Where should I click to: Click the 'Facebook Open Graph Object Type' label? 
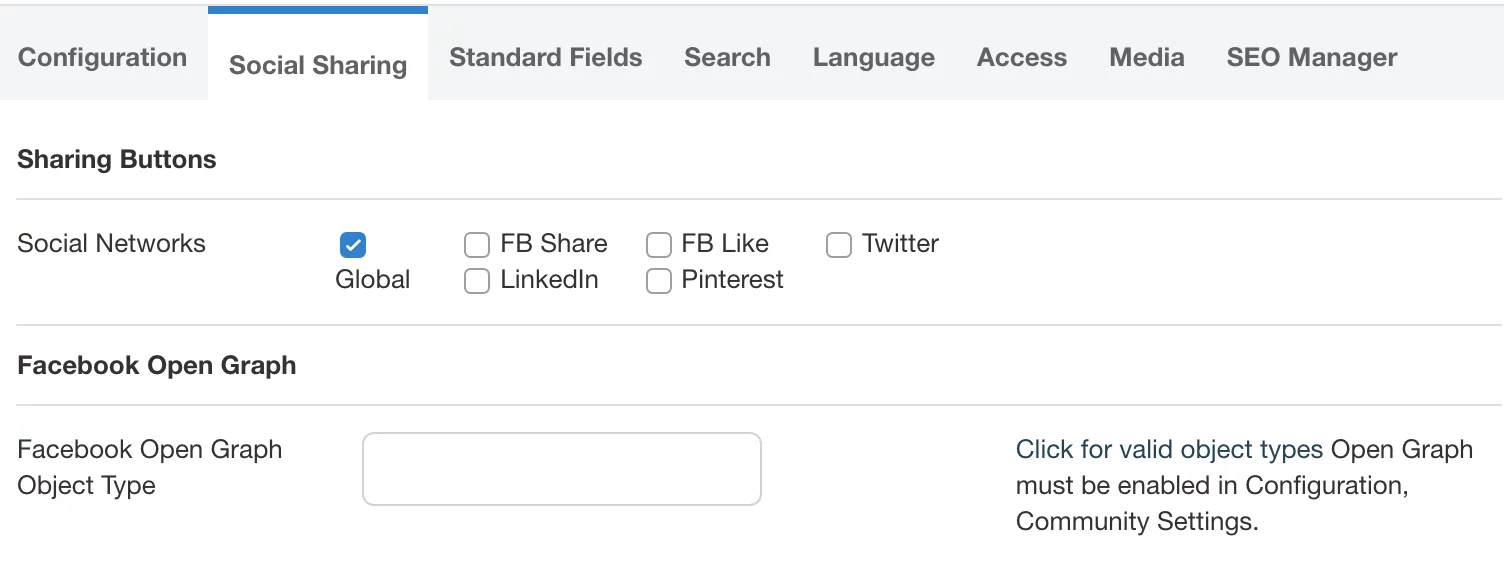click(149, 467)
